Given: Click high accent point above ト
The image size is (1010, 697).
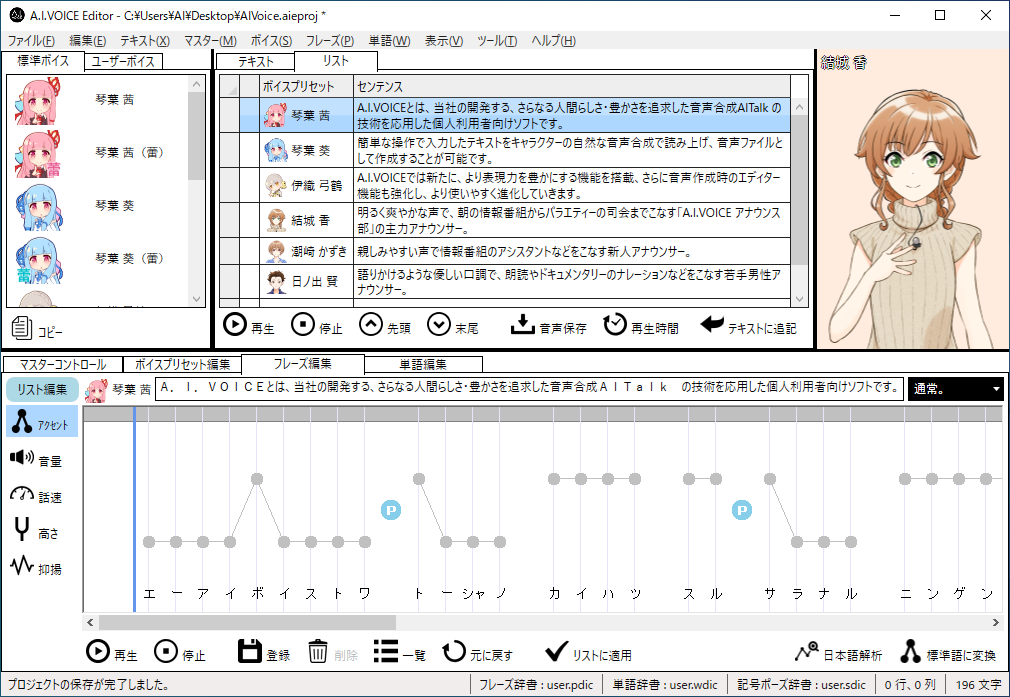Looking at the screenshot, I should [419, 479].
